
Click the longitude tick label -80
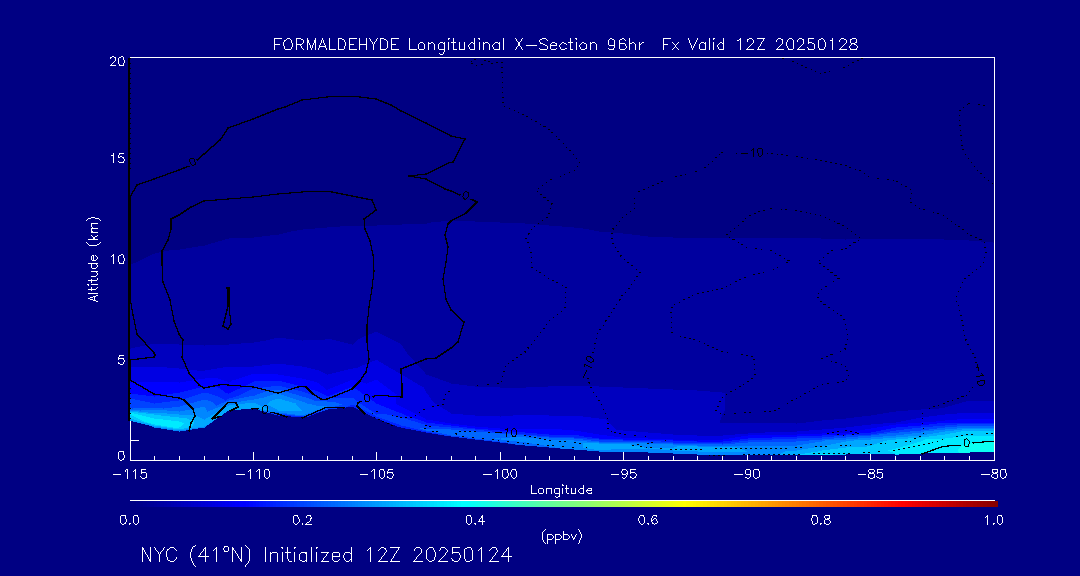993,475
